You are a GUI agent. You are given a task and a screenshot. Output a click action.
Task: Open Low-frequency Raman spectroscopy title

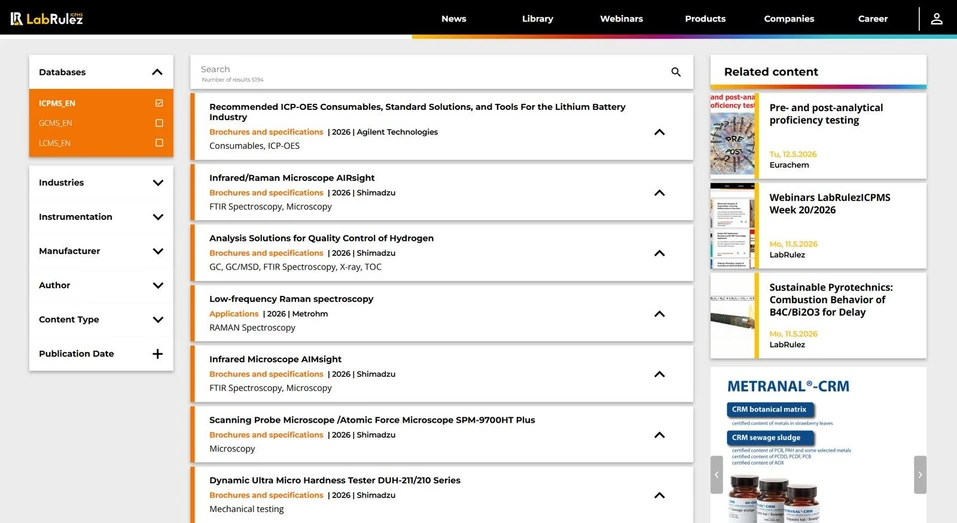(x=291, y=298)
